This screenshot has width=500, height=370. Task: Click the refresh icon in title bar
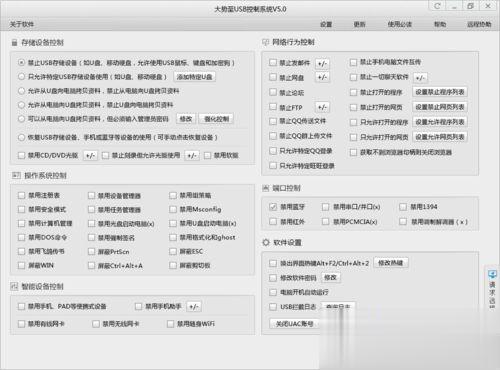tap(437, 6)
